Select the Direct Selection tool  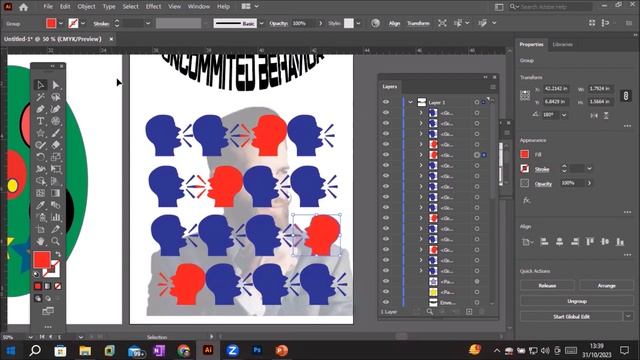pos(56,85)
